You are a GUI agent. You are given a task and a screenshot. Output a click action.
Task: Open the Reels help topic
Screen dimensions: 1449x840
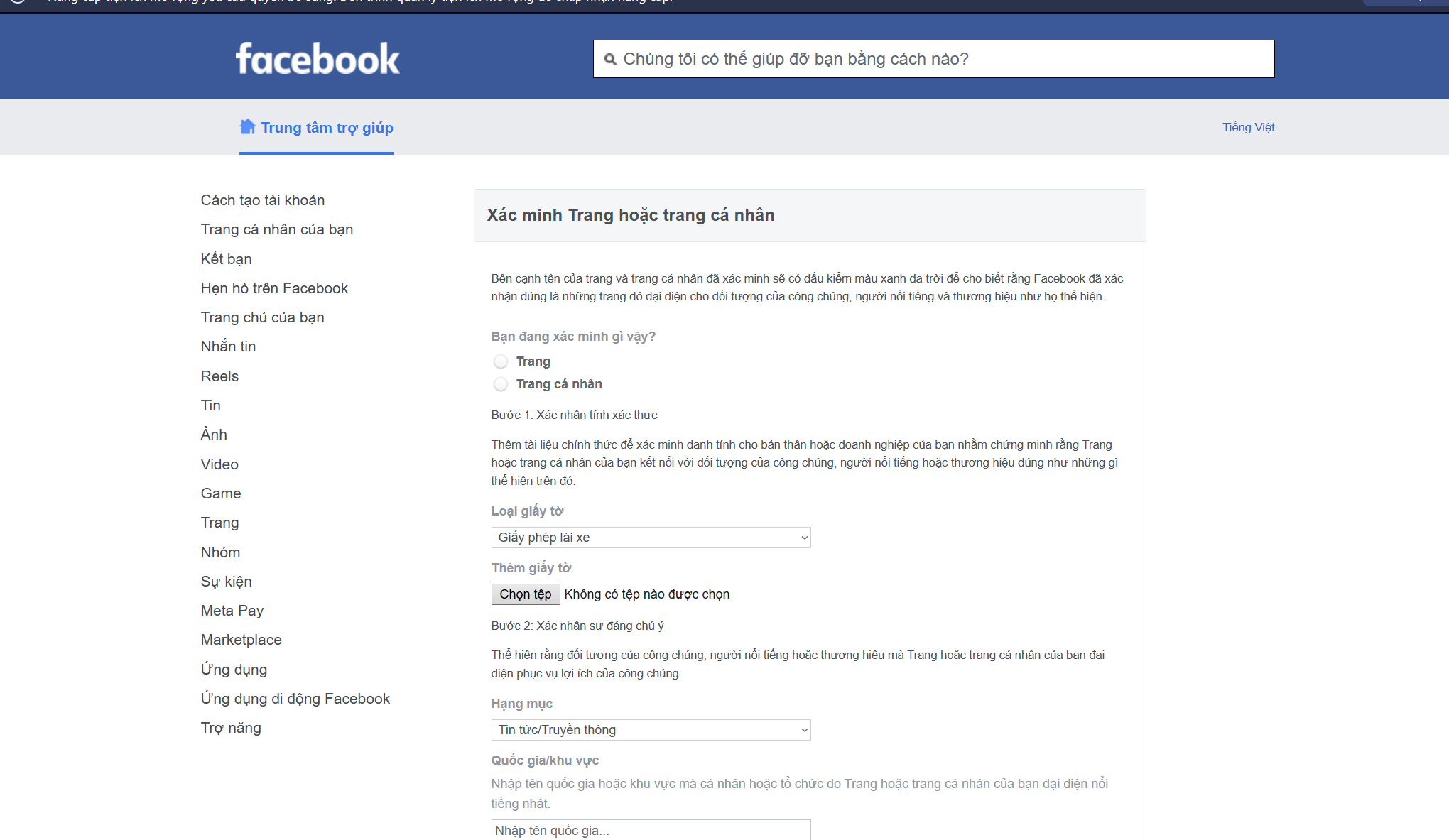click(219, 376)
